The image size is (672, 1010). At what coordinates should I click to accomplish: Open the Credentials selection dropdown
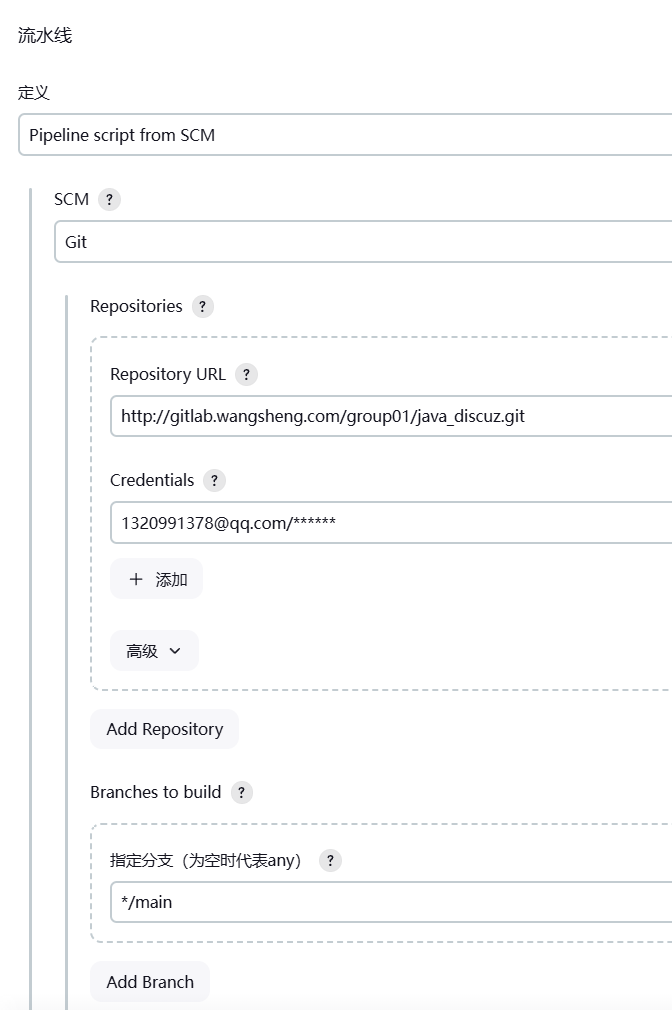coord(391,522)
